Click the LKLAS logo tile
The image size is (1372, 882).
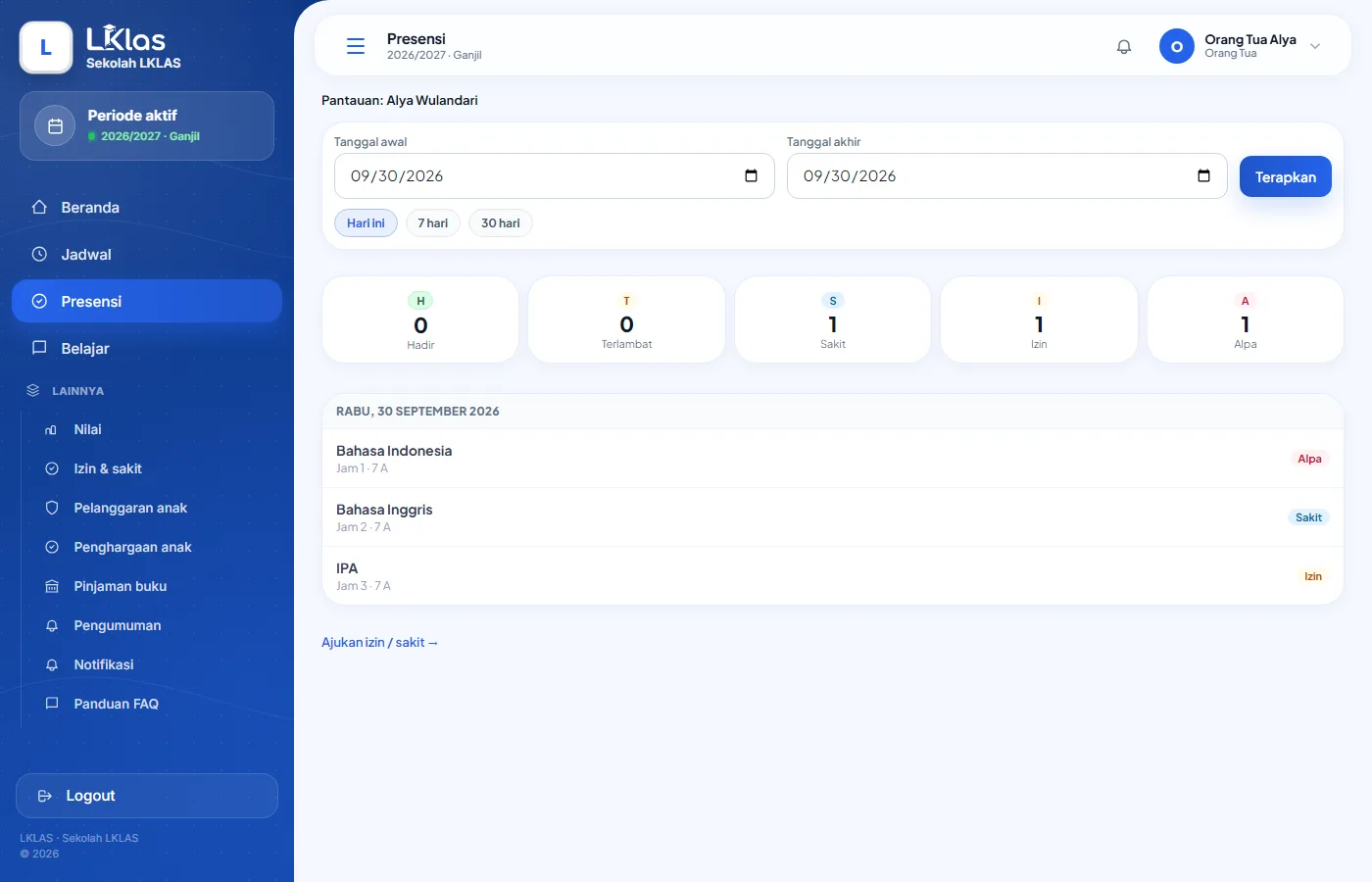(x=46, y=47)
